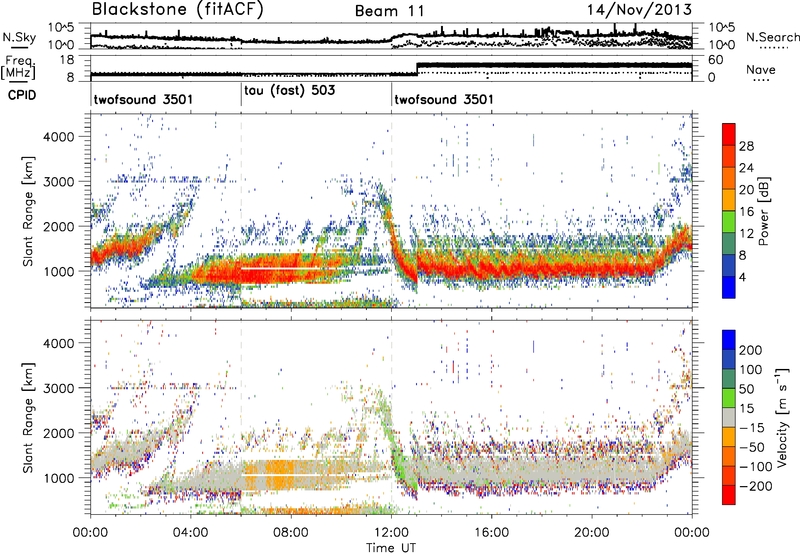Image resolution: width=800 pixels, height=554 pixels.
Task: Click the "3000" tick on the power panel
Action: click(x=58, y=182)
